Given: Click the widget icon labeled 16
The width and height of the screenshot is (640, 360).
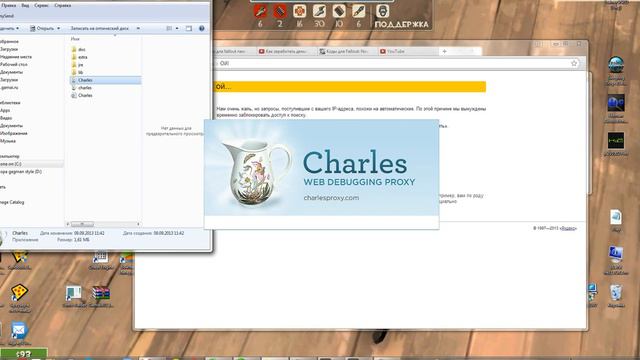Looking at the screenshot, I should 300,11.
